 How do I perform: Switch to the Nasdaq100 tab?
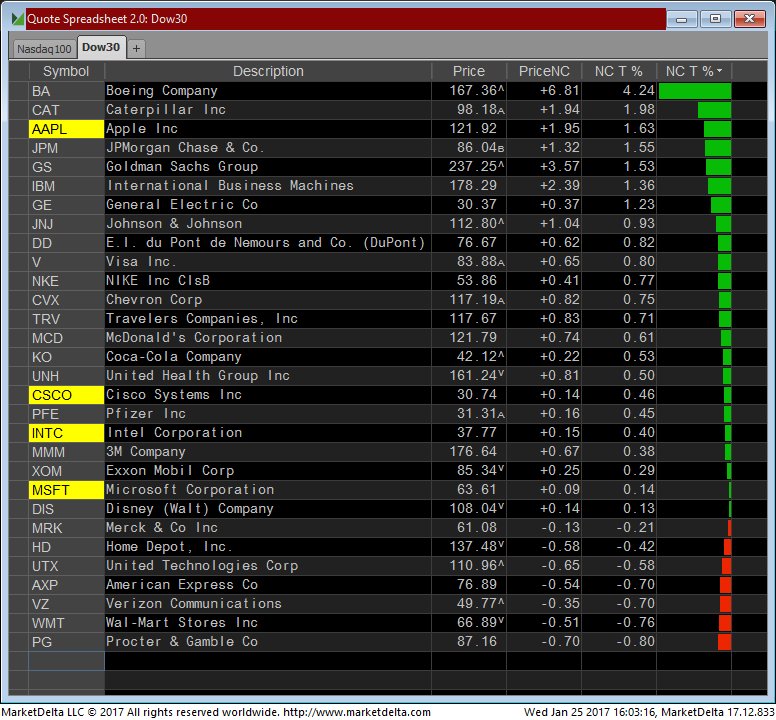pos(44,48)
